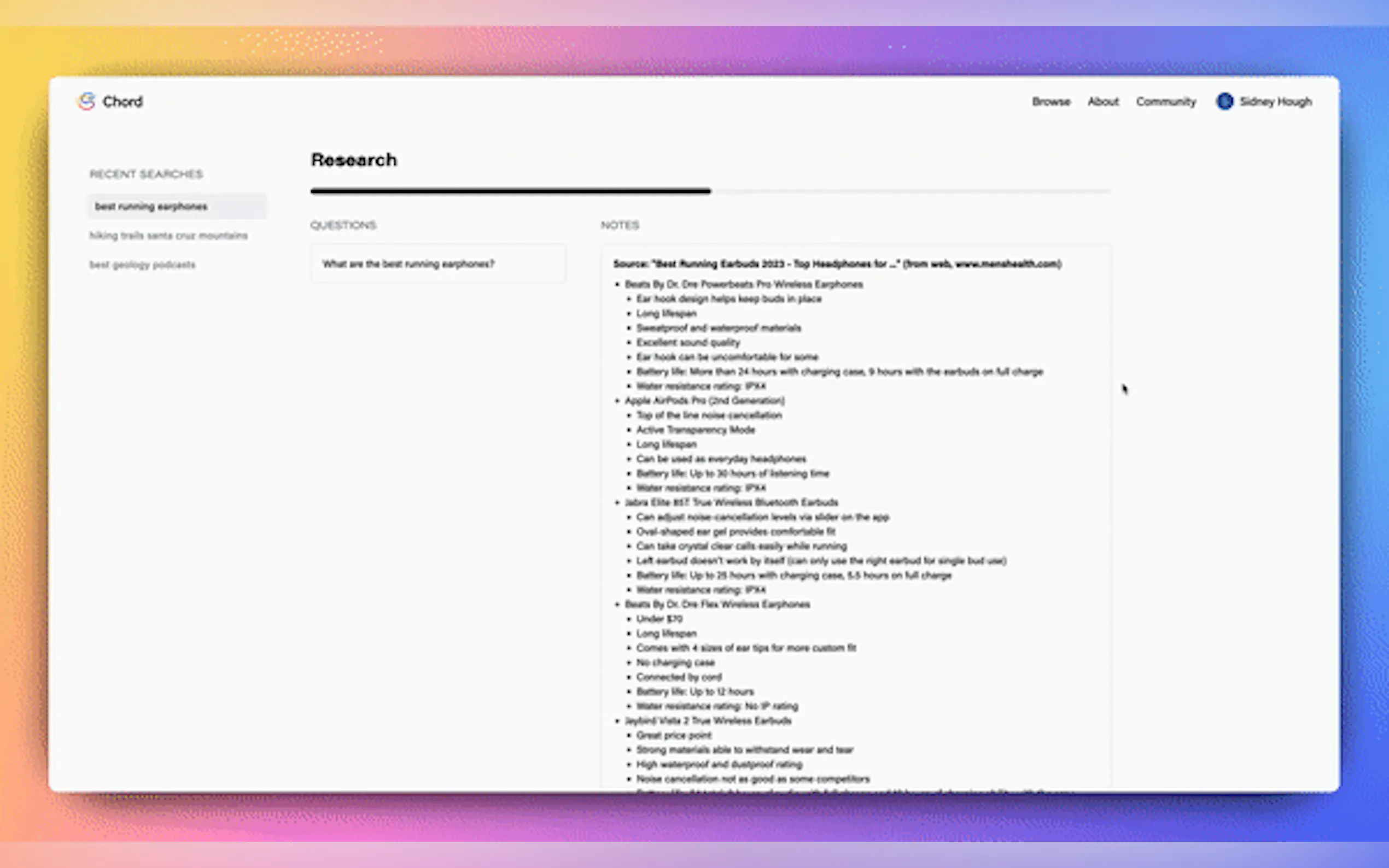The width and height of the screenshot is (1389, 868).
Task: Select the 'What are the best running earphones?' question
Action: point(408,264)
